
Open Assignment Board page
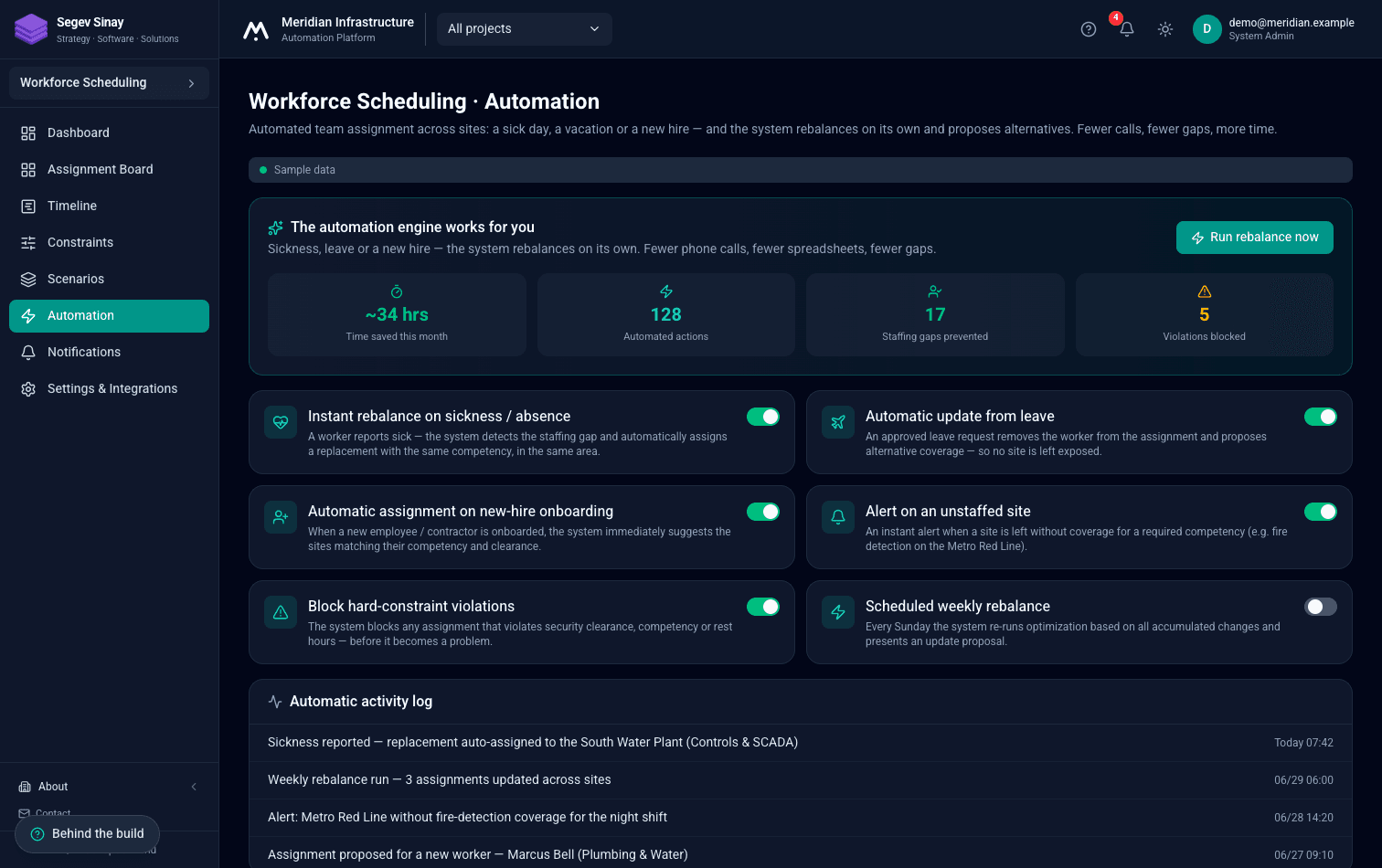pyautogui.click(x=109, y=170)
